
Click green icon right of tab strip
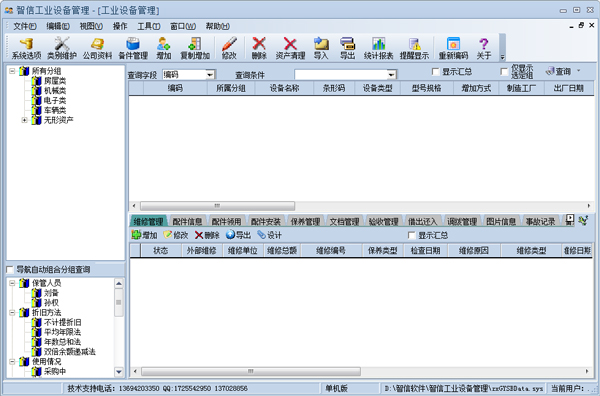point(583,220)
